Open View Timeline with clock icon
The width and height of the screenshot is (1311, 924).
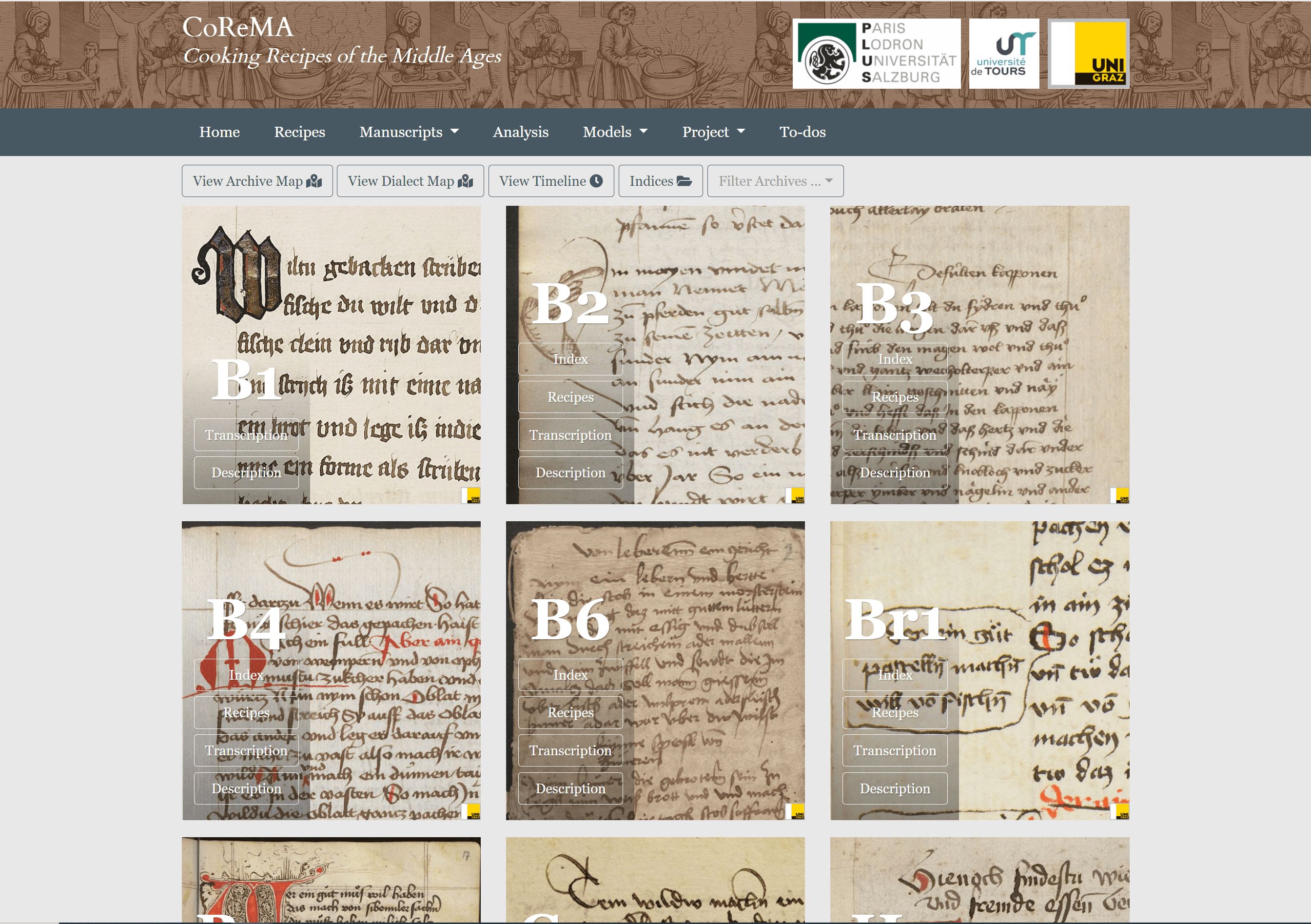(550, 181)
